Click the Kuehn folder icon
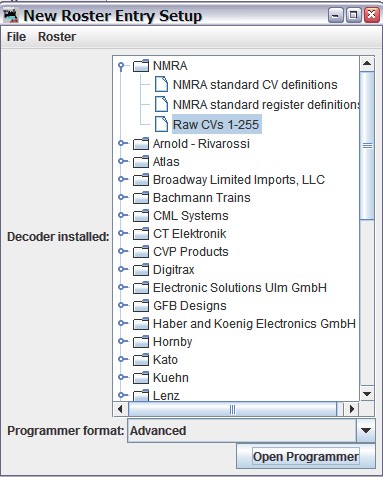 [141, 378]
